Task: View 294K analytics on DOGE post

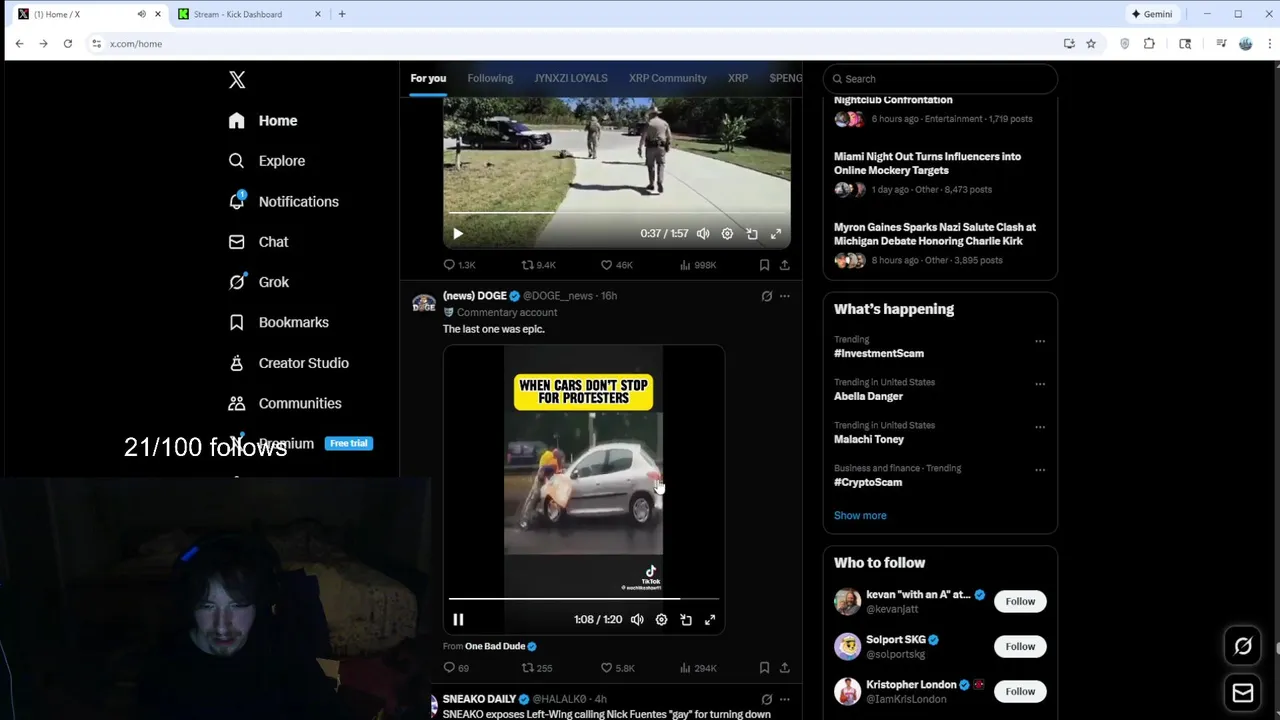Action: click(x=697, y=668)
